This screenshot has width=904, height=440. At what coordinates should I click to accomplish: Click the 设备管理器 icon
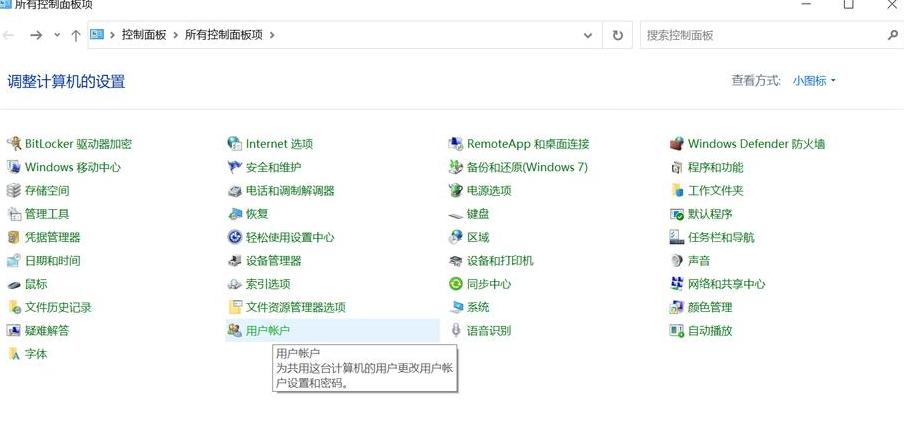click(x=235, y=261)
